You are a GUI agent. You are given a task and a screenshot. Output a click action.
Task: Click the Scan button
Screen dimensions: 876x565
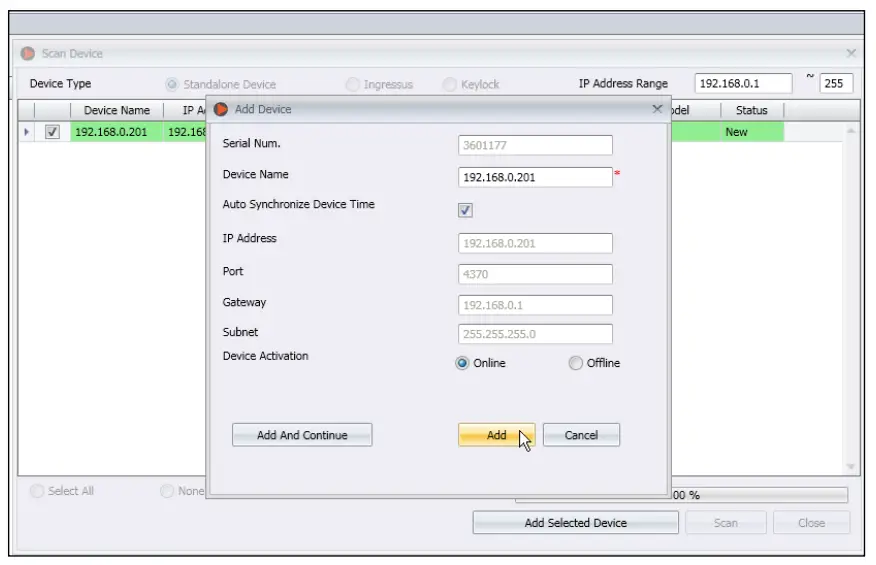[726, 523]
